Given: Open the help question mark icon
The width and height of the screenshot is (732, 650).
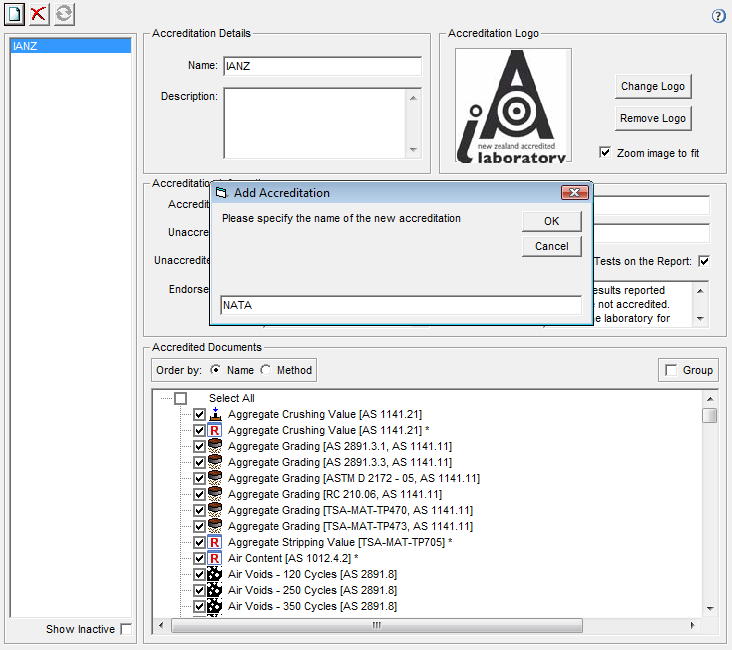Looking at the screenshot, I should 718,16.
